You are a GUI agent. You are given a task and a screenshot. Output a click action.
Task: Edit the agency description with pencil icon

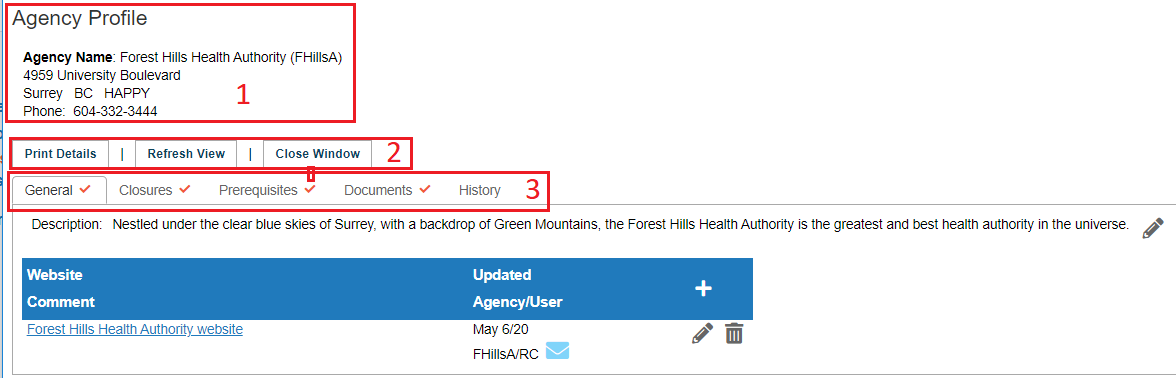(1153, 228)
